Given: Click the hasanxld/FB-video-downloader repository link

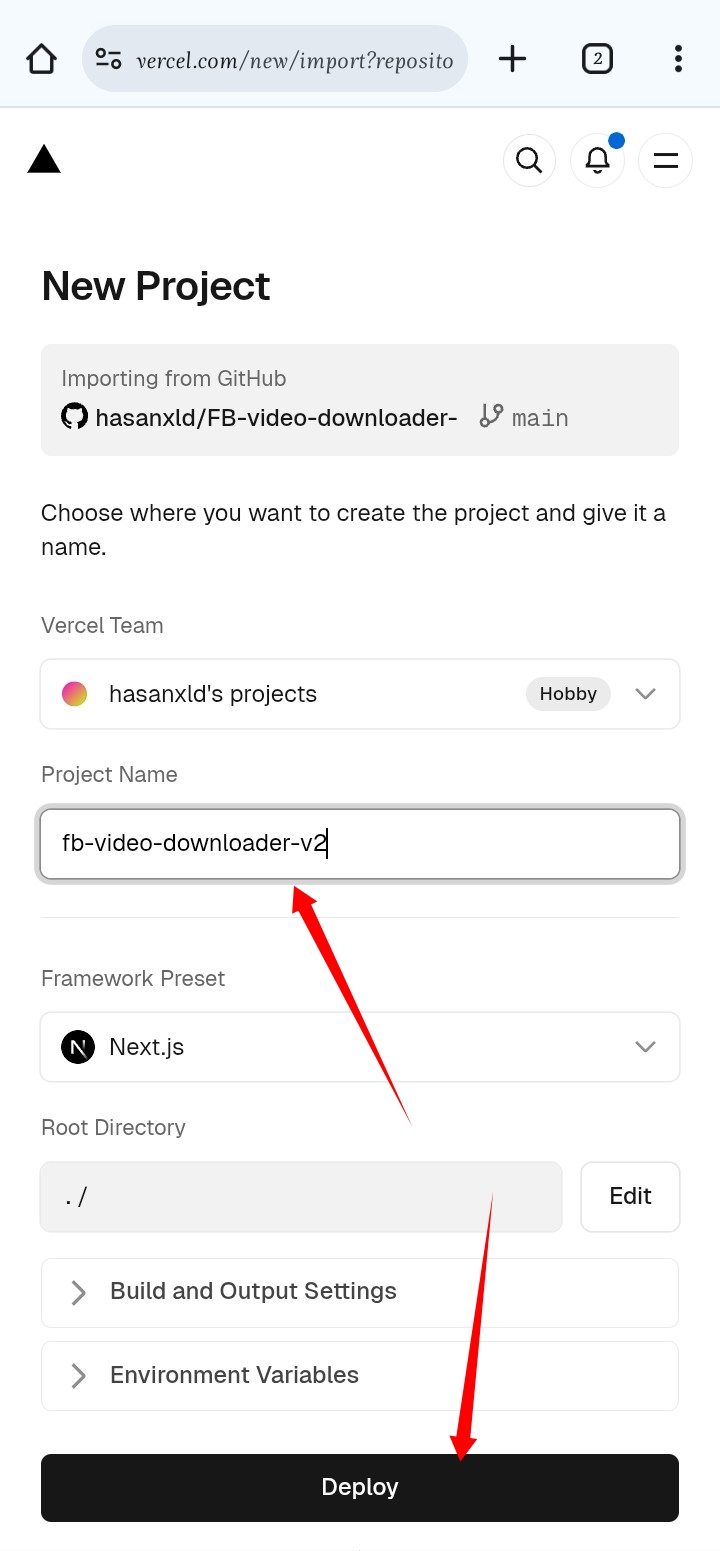Looking at the screenshot, I should click(276, 417).
